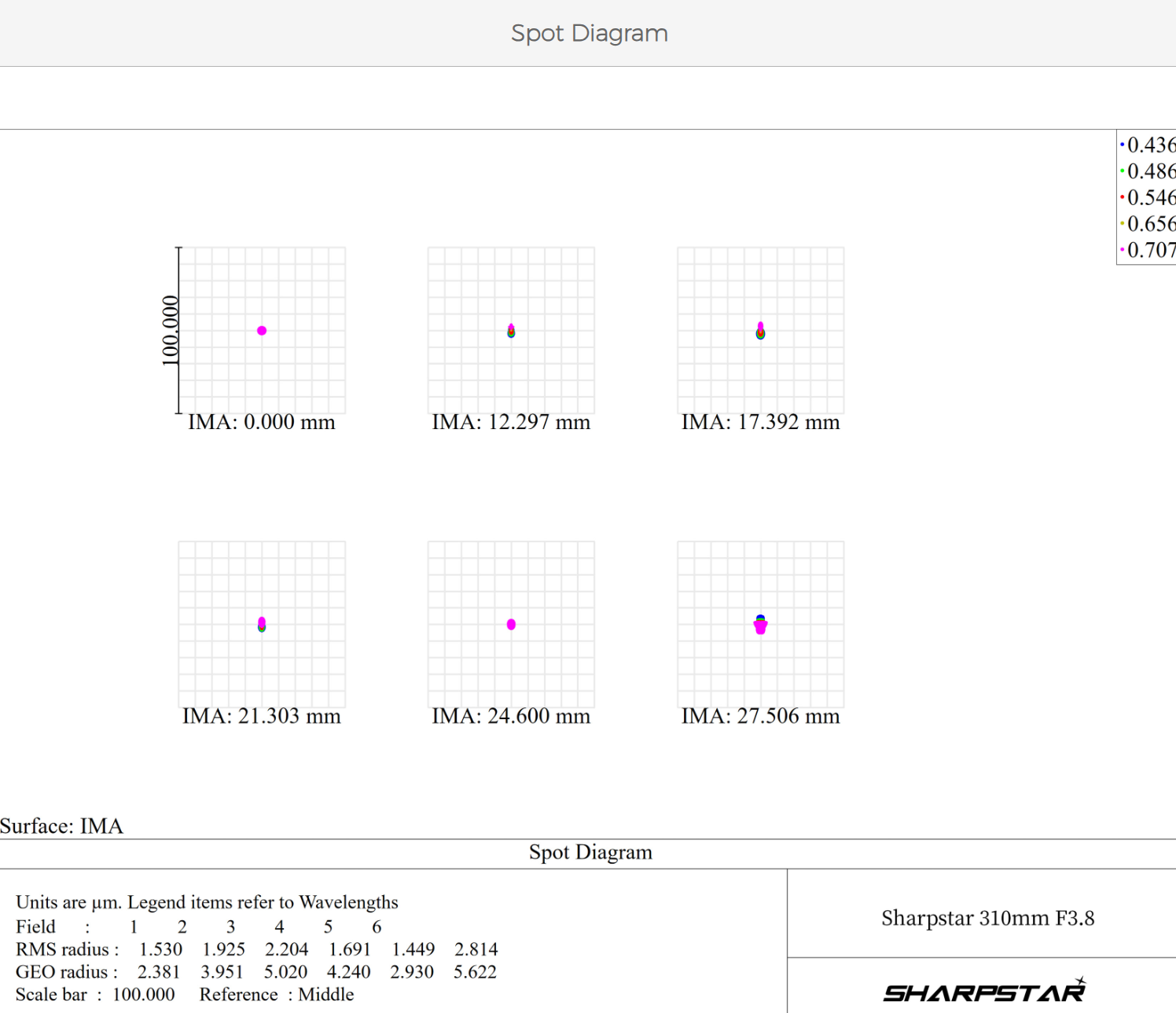Click the spot in the 21.303 mm grid
1176x1013 pixels.
[262, 625]
